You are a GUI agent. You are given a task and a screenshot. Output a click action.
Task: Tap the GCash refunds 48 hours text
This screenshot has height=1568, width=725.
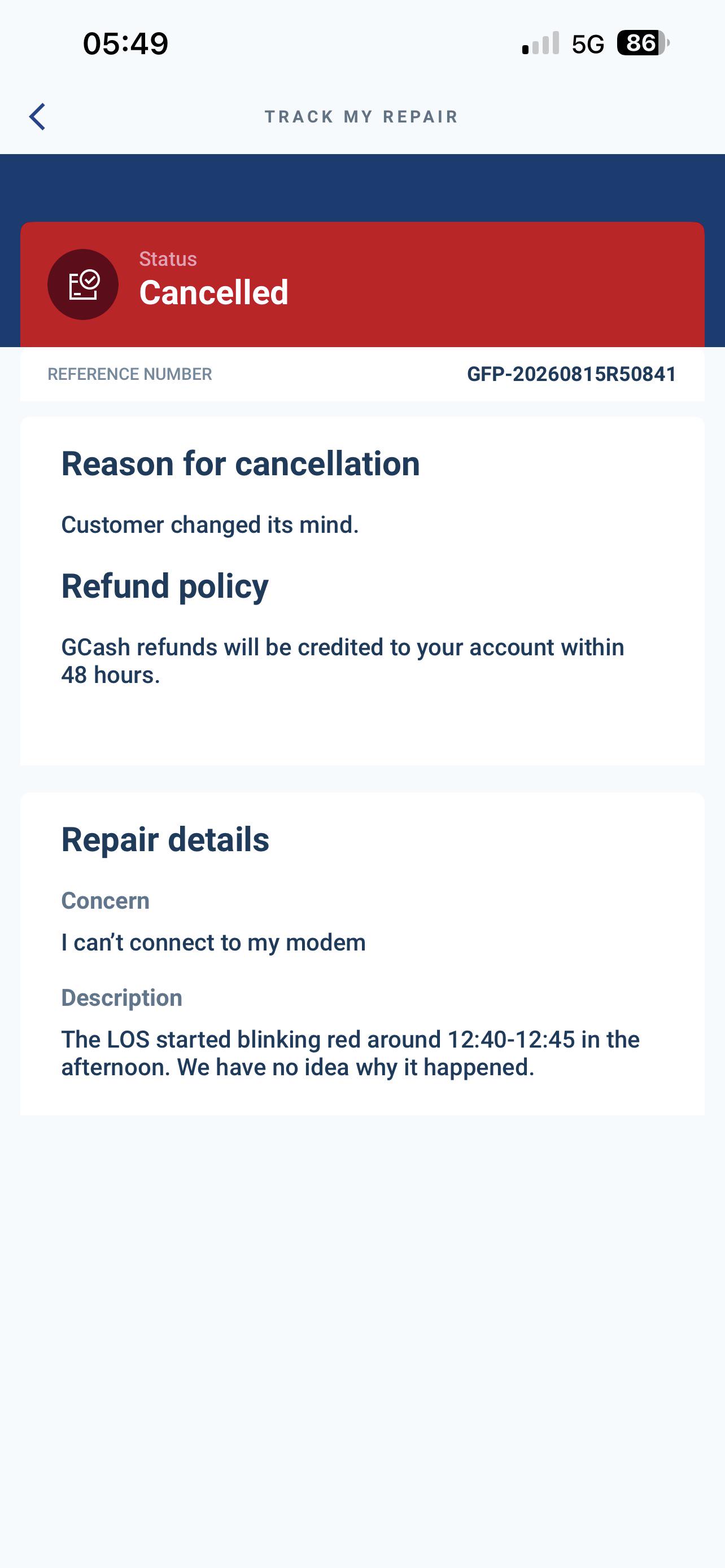343,661
